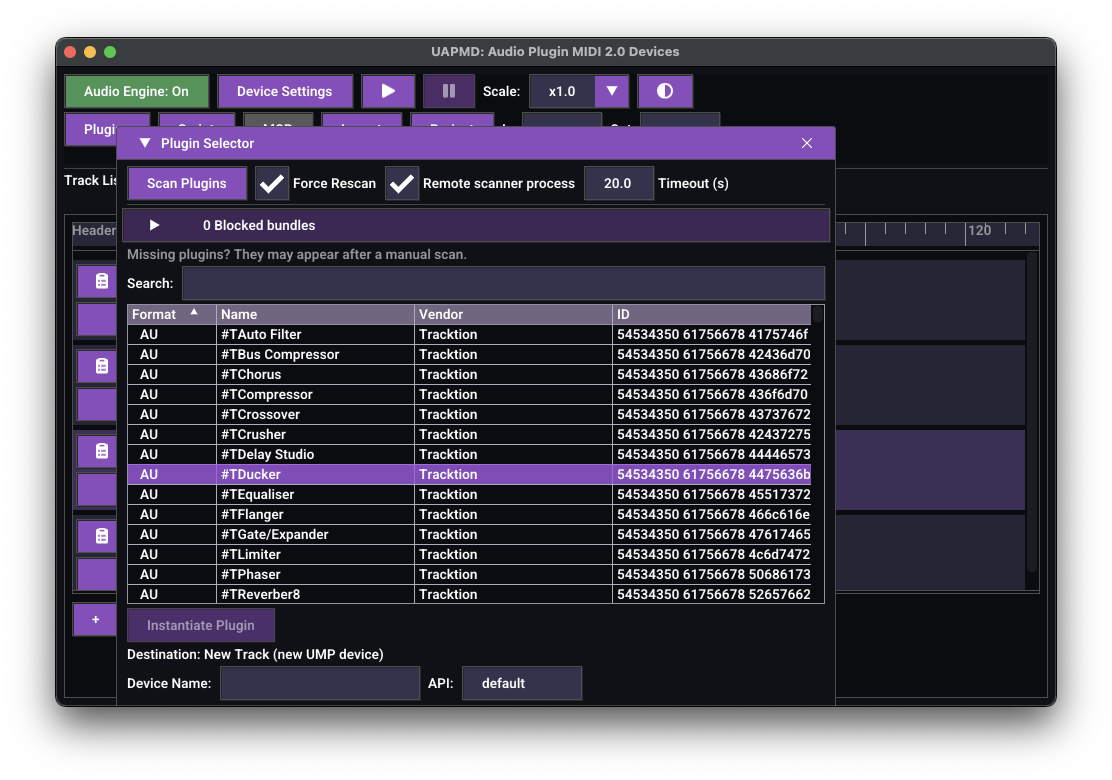Open the Scale dropdown arrow
This screenshot has height=780, width=1112.
pyautogui.click(x=611, y=91)
